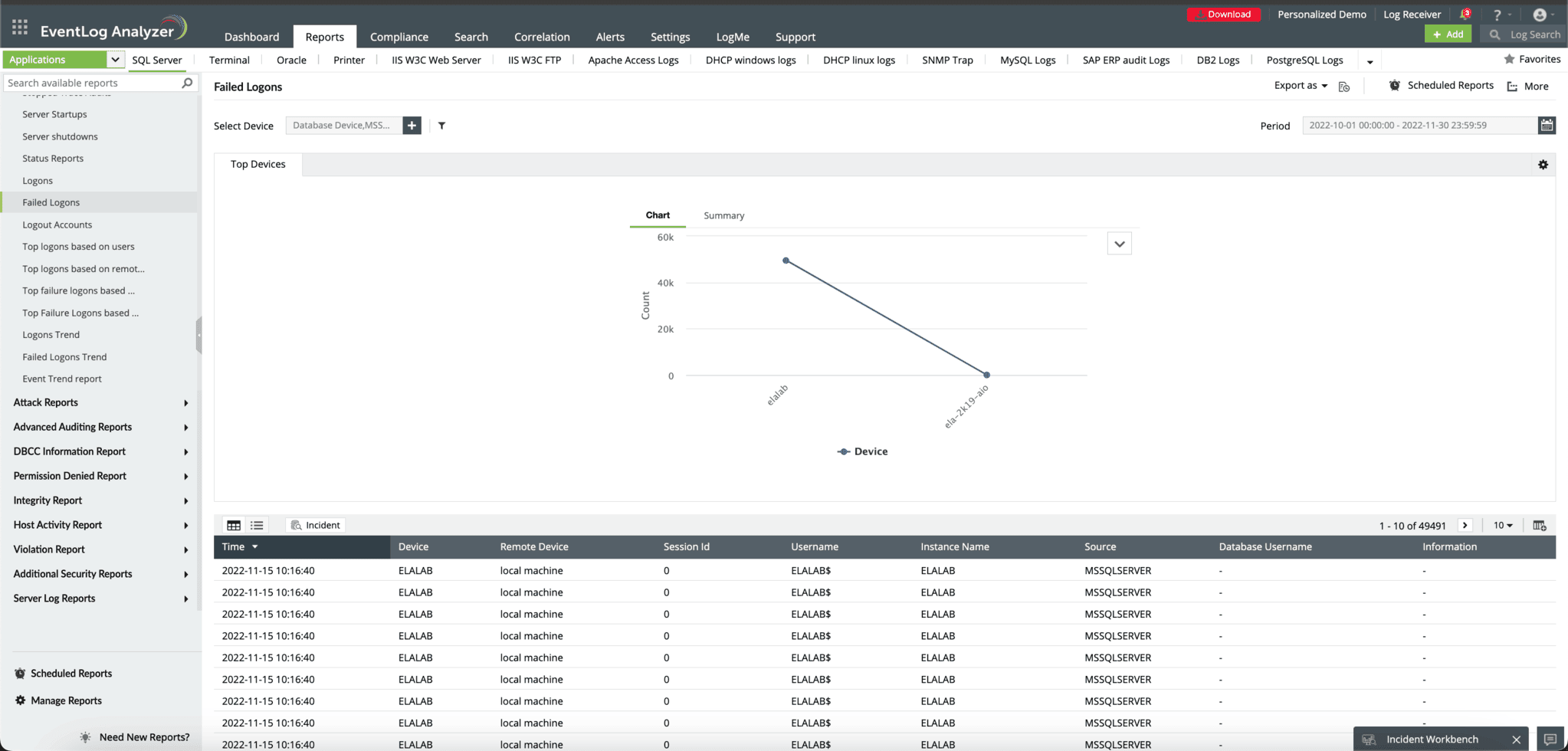The height and width of the screenshot is (751, 1568).
Task: Open the chat message icon
Action: tap(1550, 740)
